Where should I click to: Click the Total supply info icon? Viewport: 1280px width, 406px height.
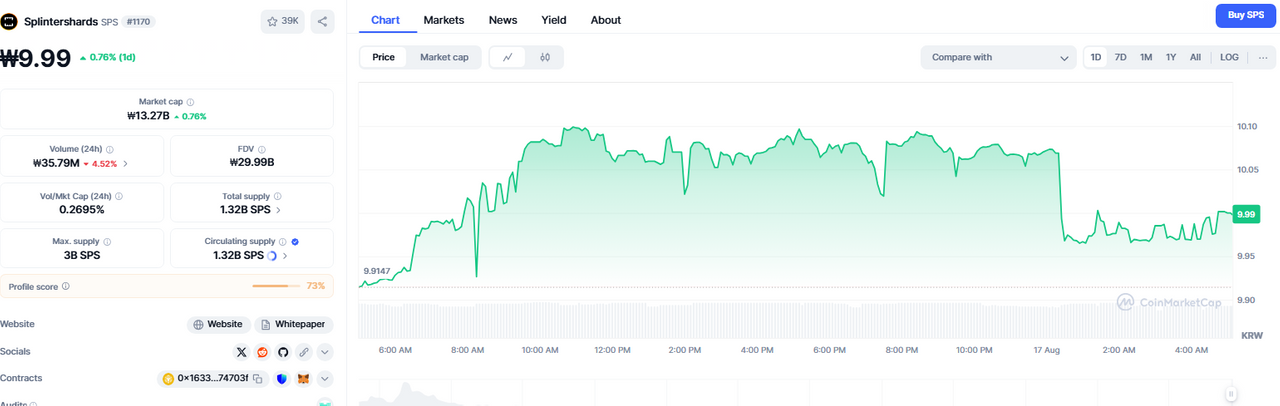click(x=278, y=196)
